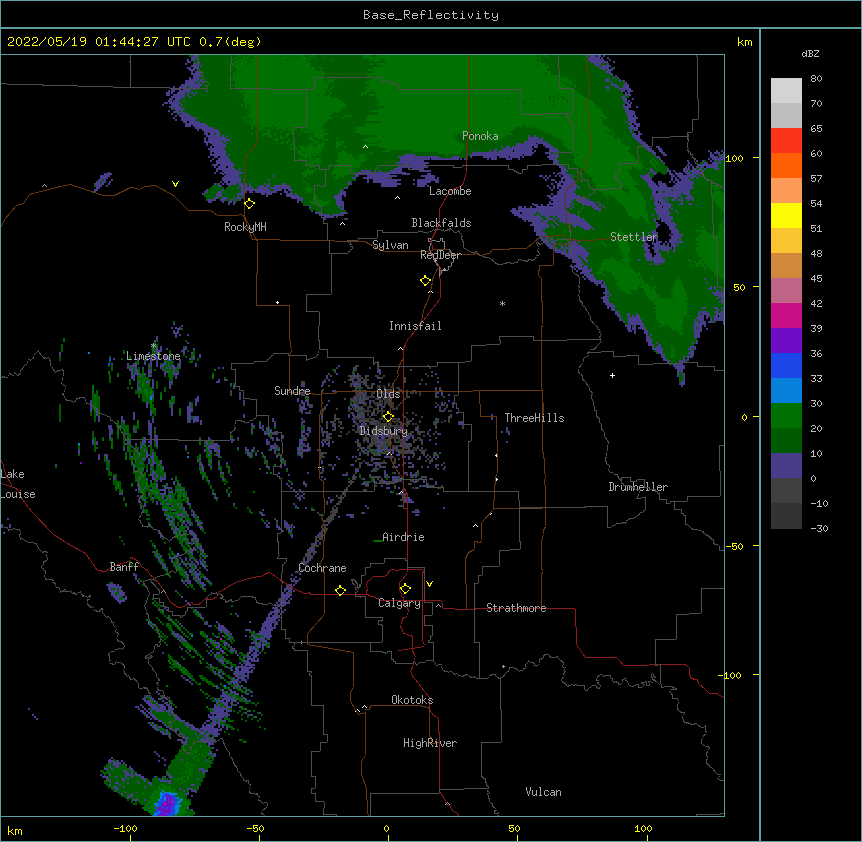
Task: Click the Cochrane town label
Action: [x=322, y=568]
